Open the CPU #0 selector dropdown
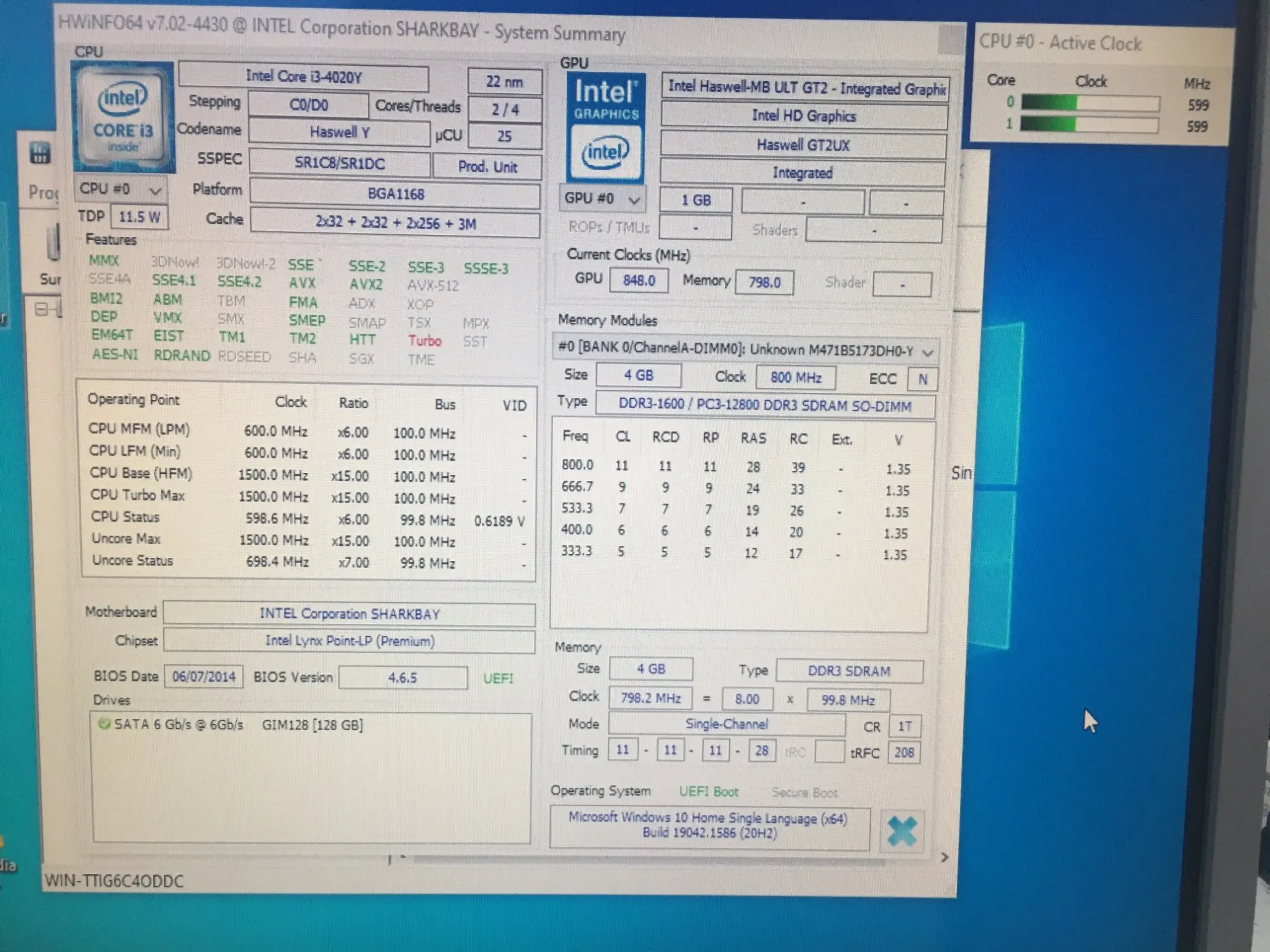The width and height of the screenshot is (1270, 952). [x=119, y=189]
